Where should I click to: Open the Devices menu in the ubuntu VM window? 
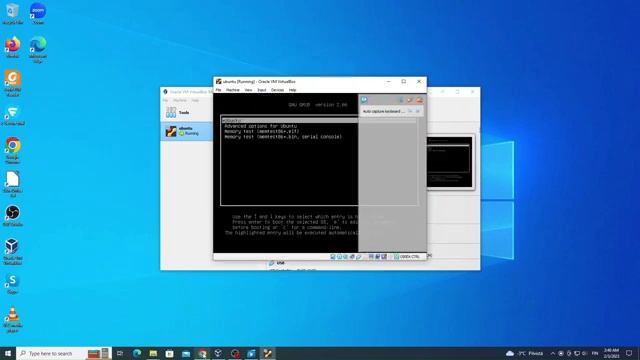click(278, 90)
